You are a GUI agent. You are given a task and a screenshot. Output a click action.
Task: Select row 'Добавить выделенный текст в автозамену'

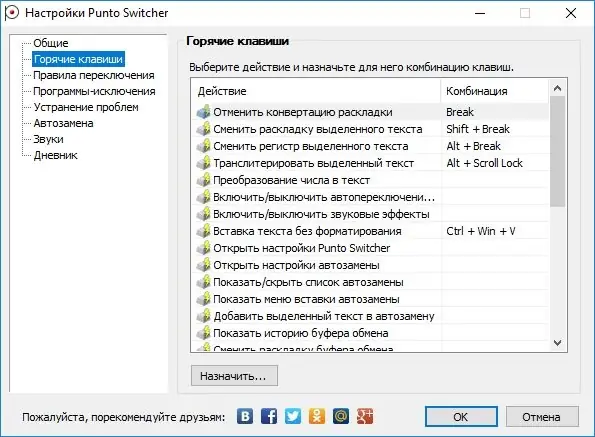coord(370,316)
